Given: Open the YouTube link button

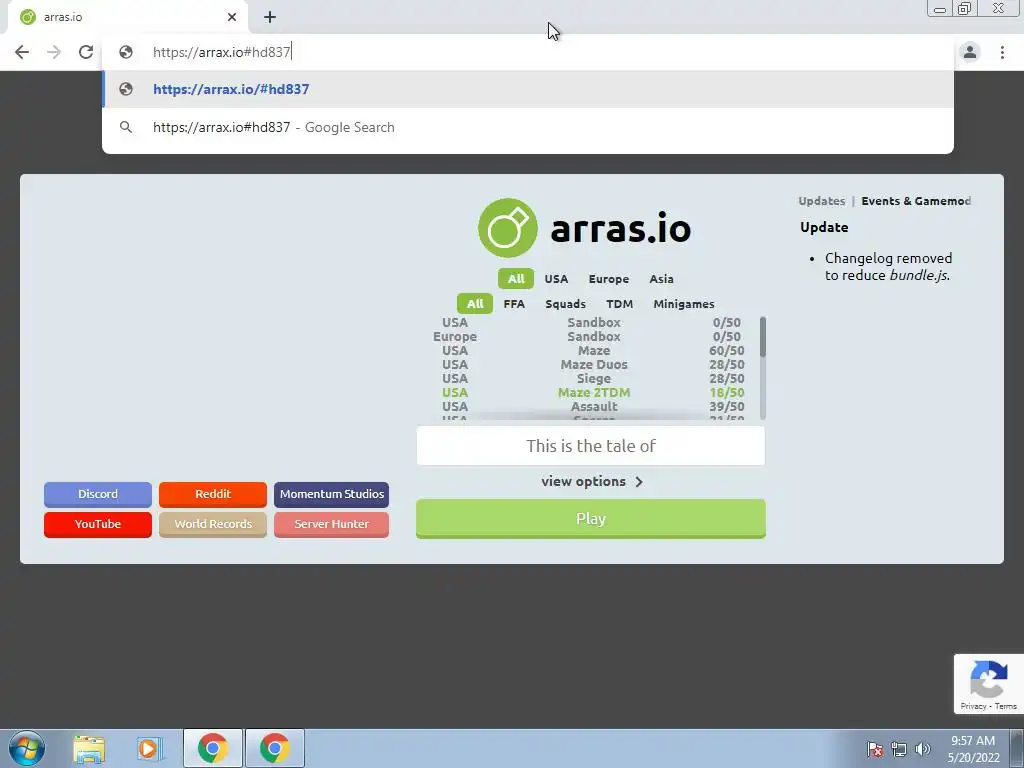Looking at the screenshot, I should coord(98,524).
